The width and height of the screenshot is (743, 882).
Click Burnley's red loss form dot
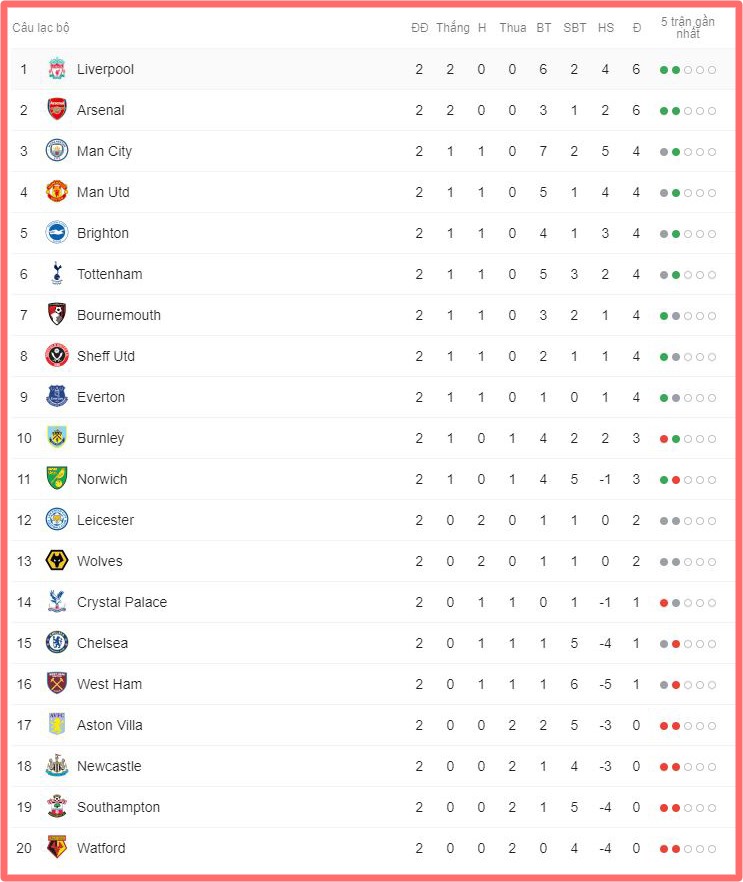664,439
